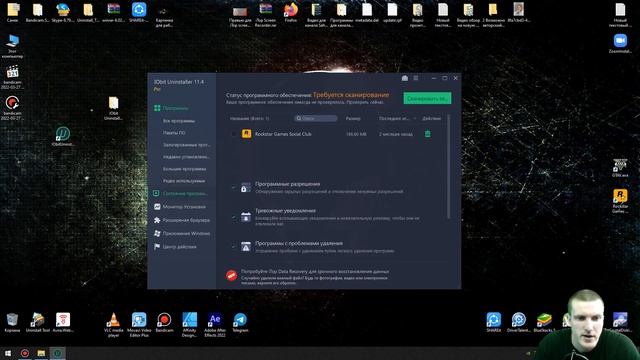The width and height of the screenshot is (640, 360).
Task: Open the Software Health sidebar tab
Action: pyautogui.click(x=180, y=193)
